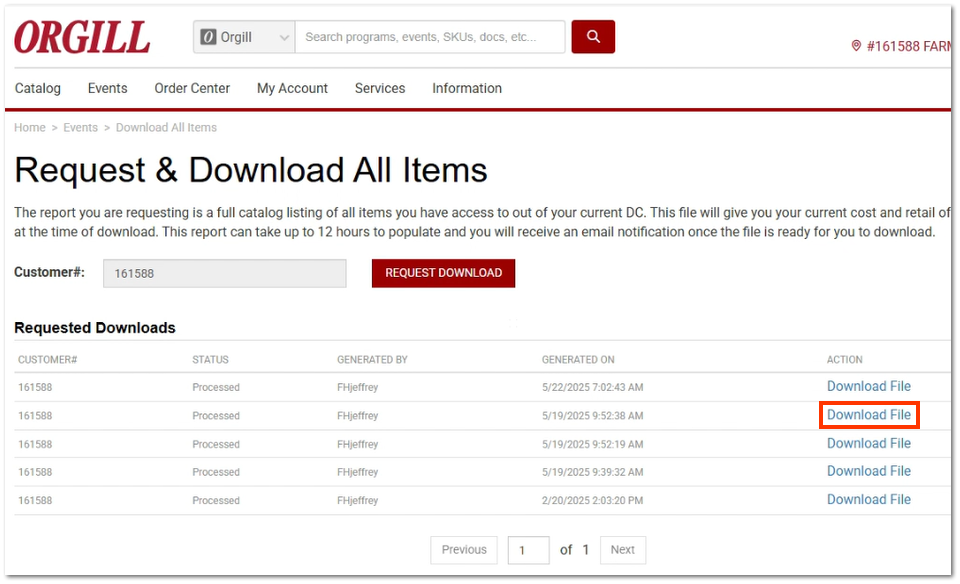
Task: Click the CUSTOMER# column header
Action: (x=48, y=359)
